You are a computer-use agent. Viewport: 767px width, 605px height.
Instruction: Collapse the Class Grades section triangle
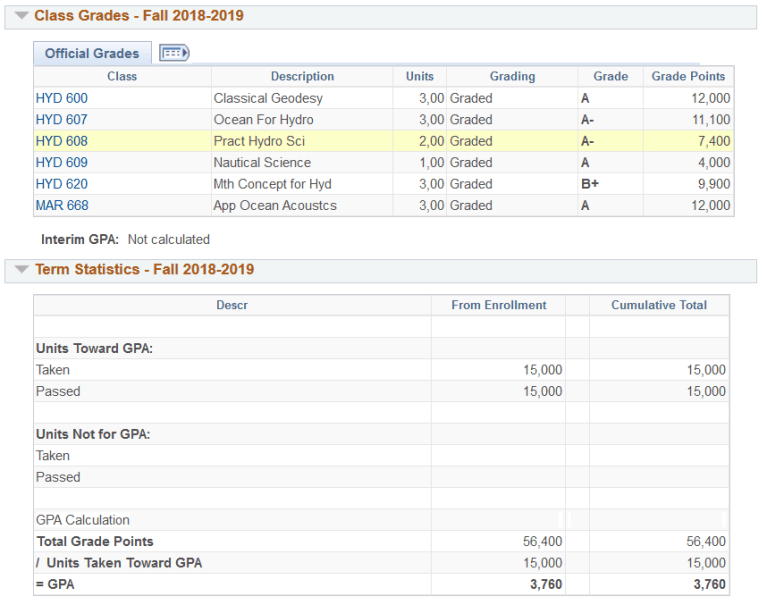pyautogui.click(x=21, y=16)
